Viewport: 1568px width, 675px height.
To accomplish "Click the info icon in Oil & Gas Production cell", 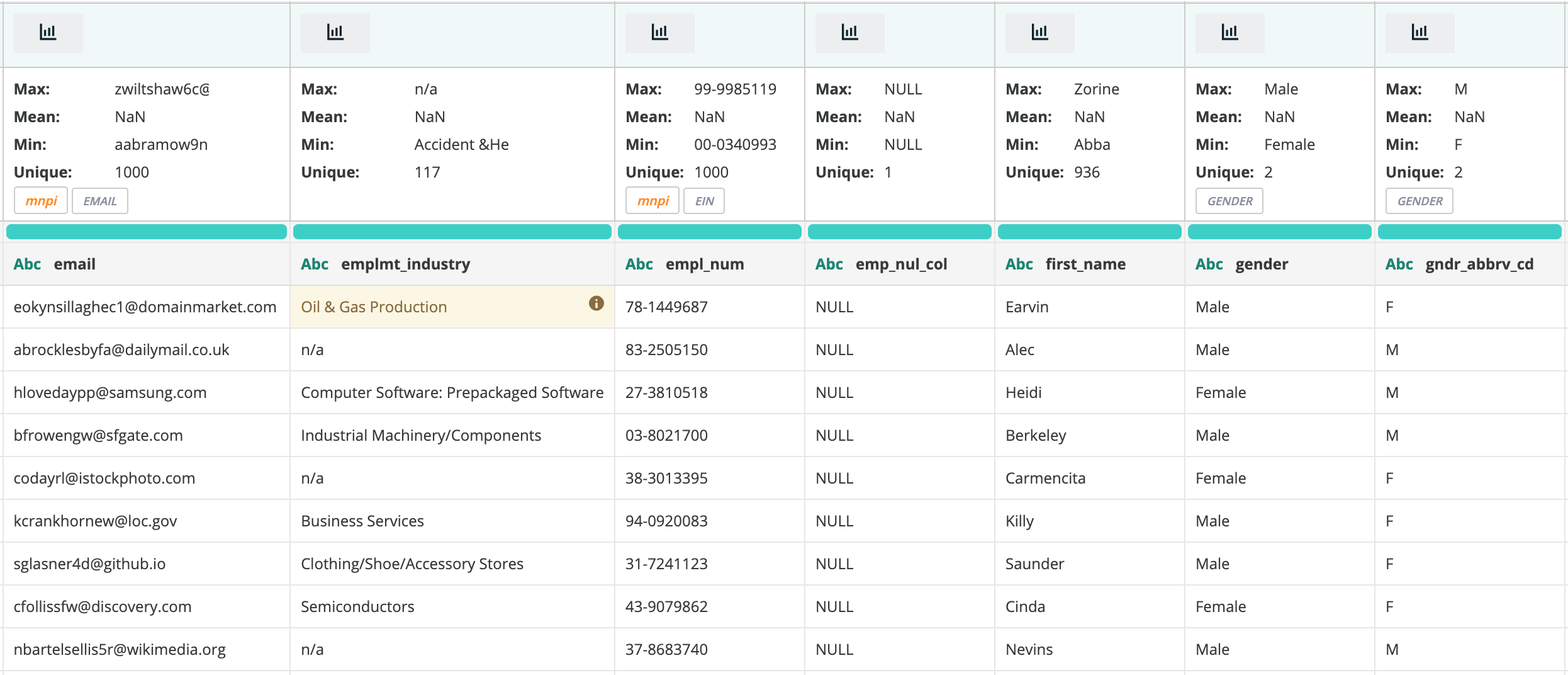I will click(596, 303).
